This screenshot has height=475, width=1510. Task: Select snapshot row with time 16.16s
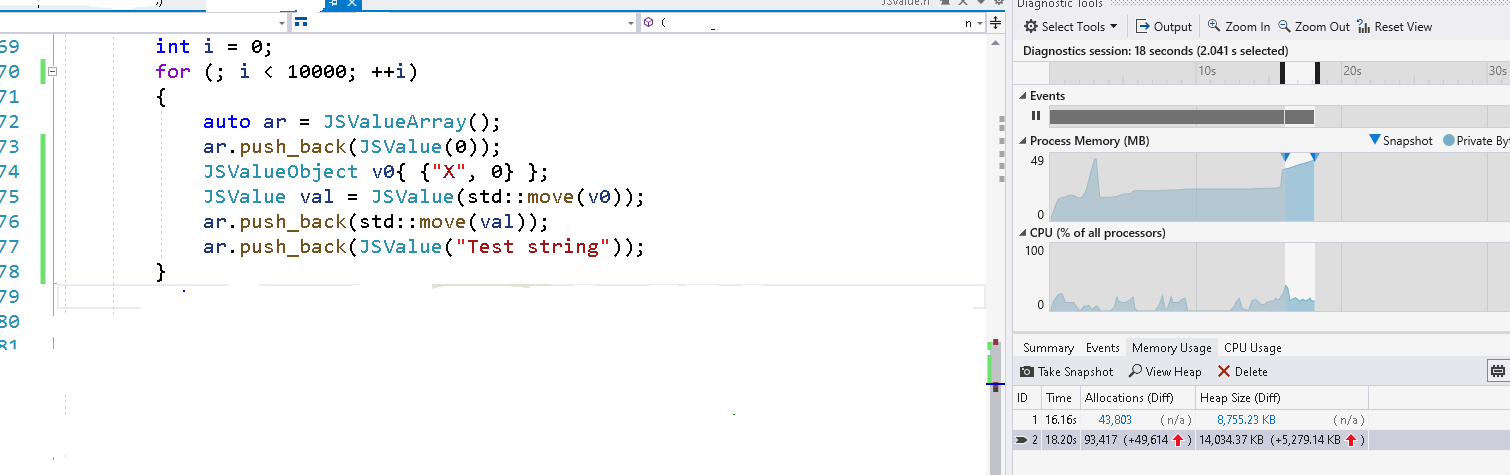tap(1261, 420)
